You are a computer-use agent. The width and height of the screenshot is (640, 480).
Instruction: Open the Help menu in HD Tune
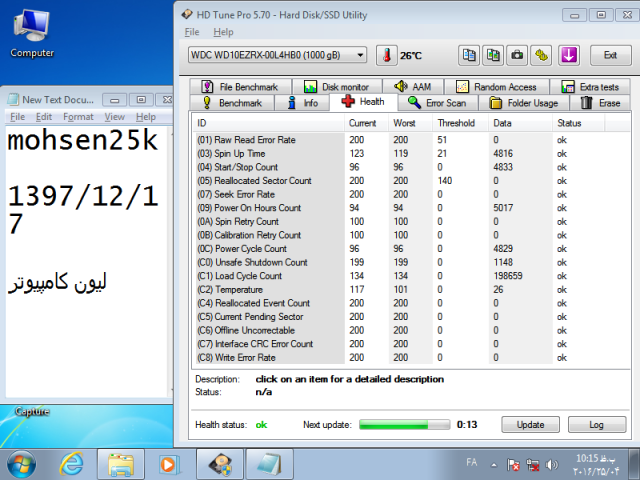(x=223, y=32)
